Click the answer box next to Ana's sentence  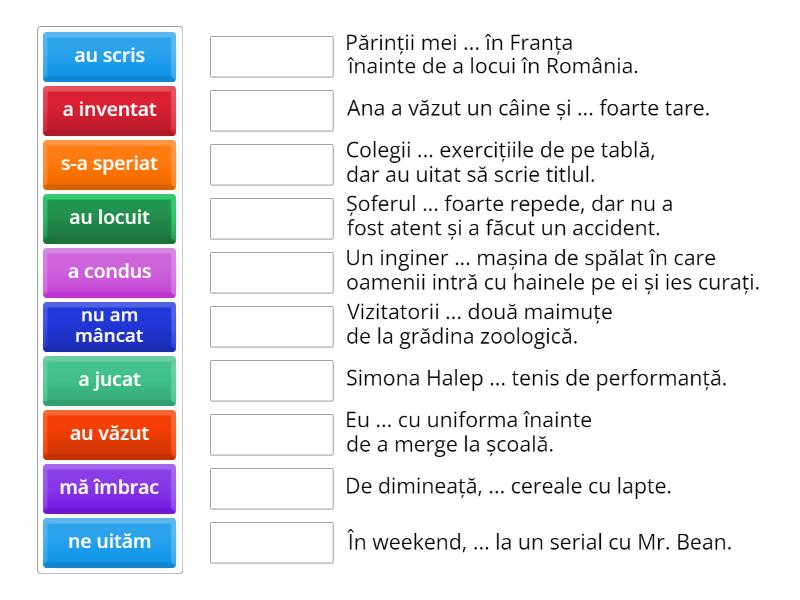[x=271, y=111]
